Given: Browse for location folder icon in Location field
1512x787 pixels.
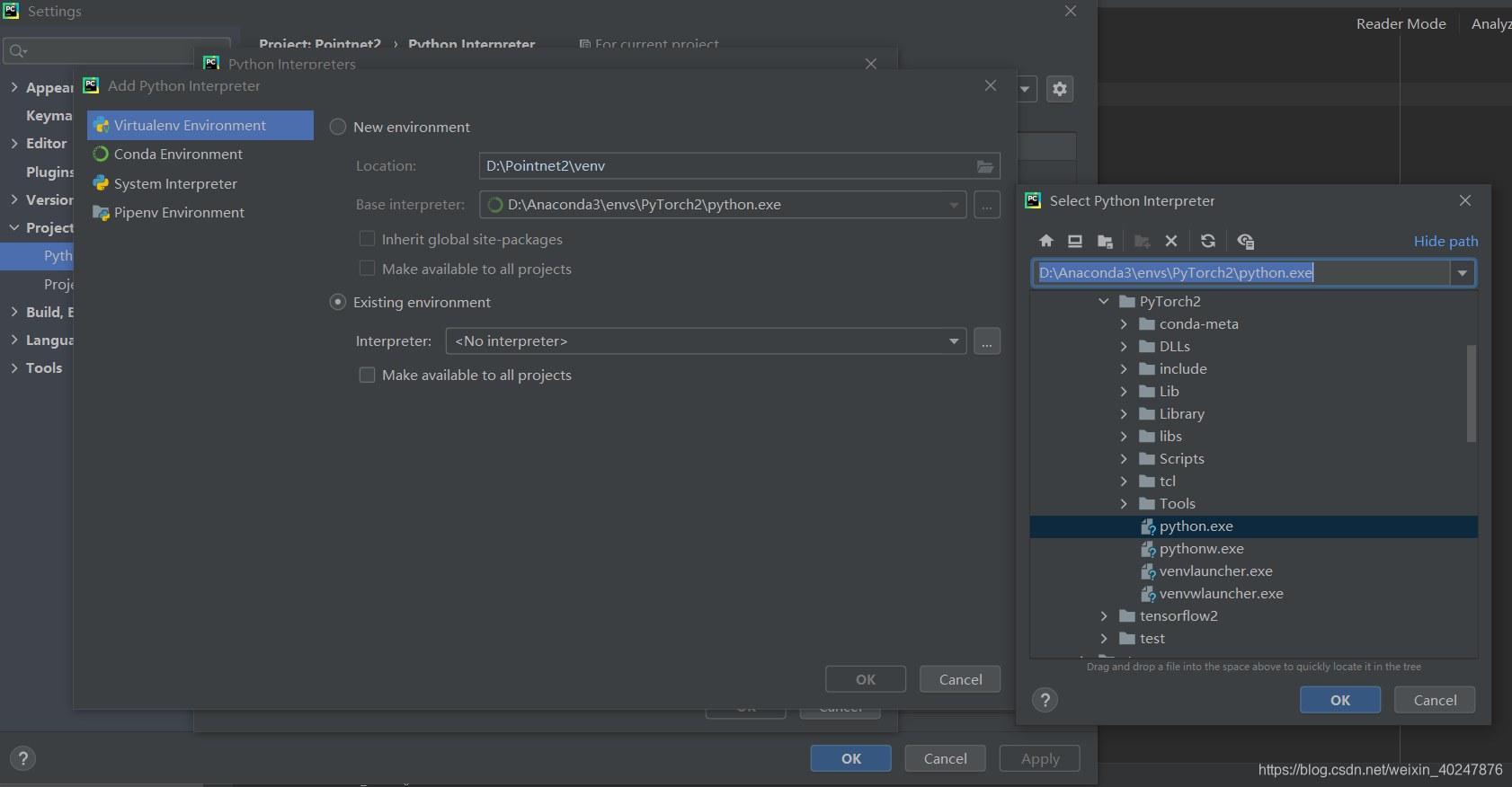Looking at the screenshot, I should tap(985, 166).
